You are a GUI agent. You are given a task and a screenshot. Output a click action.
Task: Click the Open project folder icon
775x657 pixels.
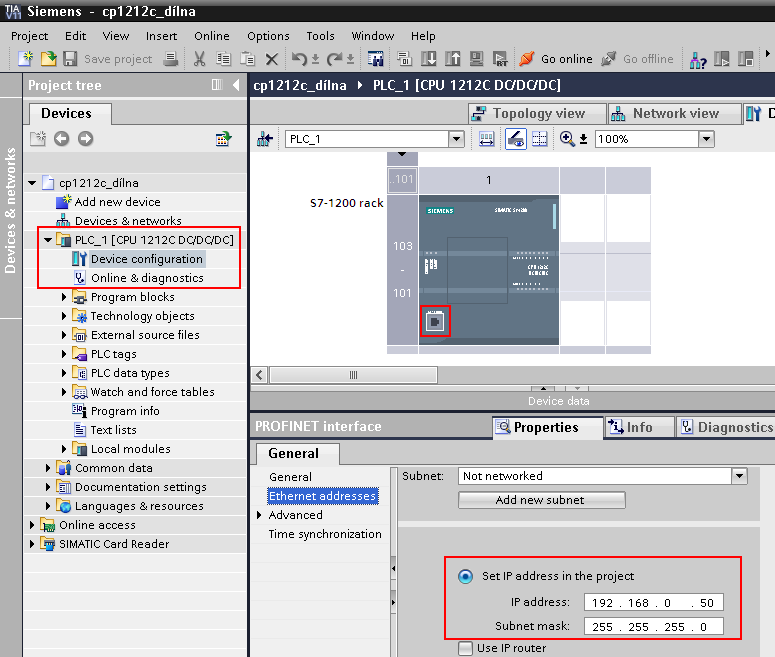click(48, 59)
